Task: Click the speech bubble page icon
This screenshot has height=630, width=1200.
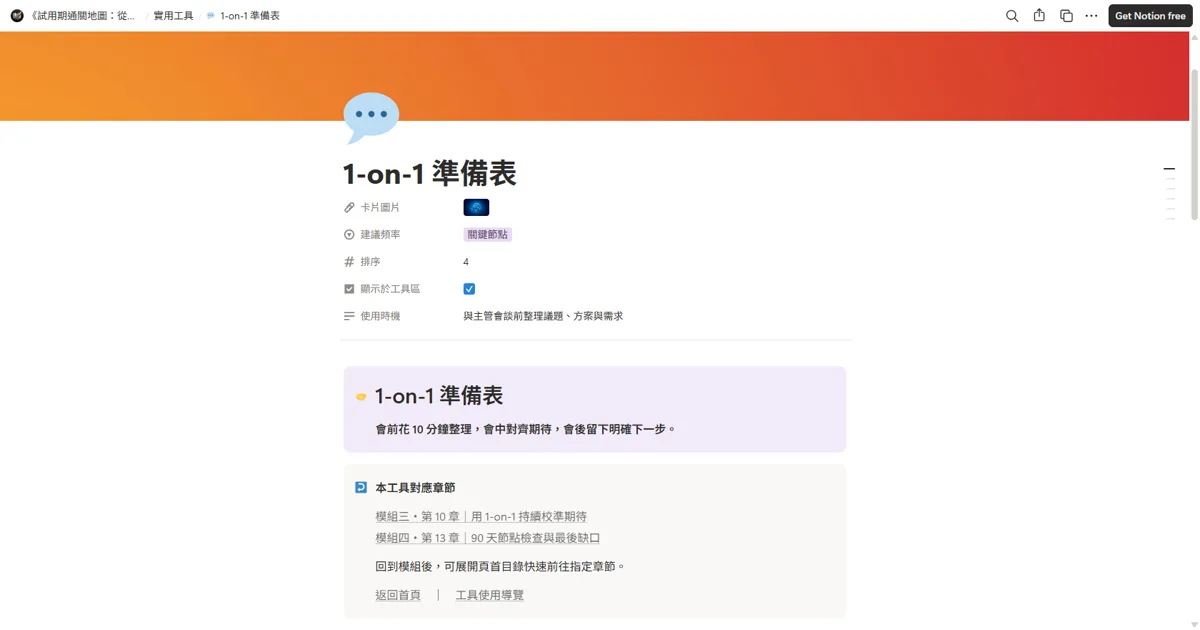Action: pos(371,117)
